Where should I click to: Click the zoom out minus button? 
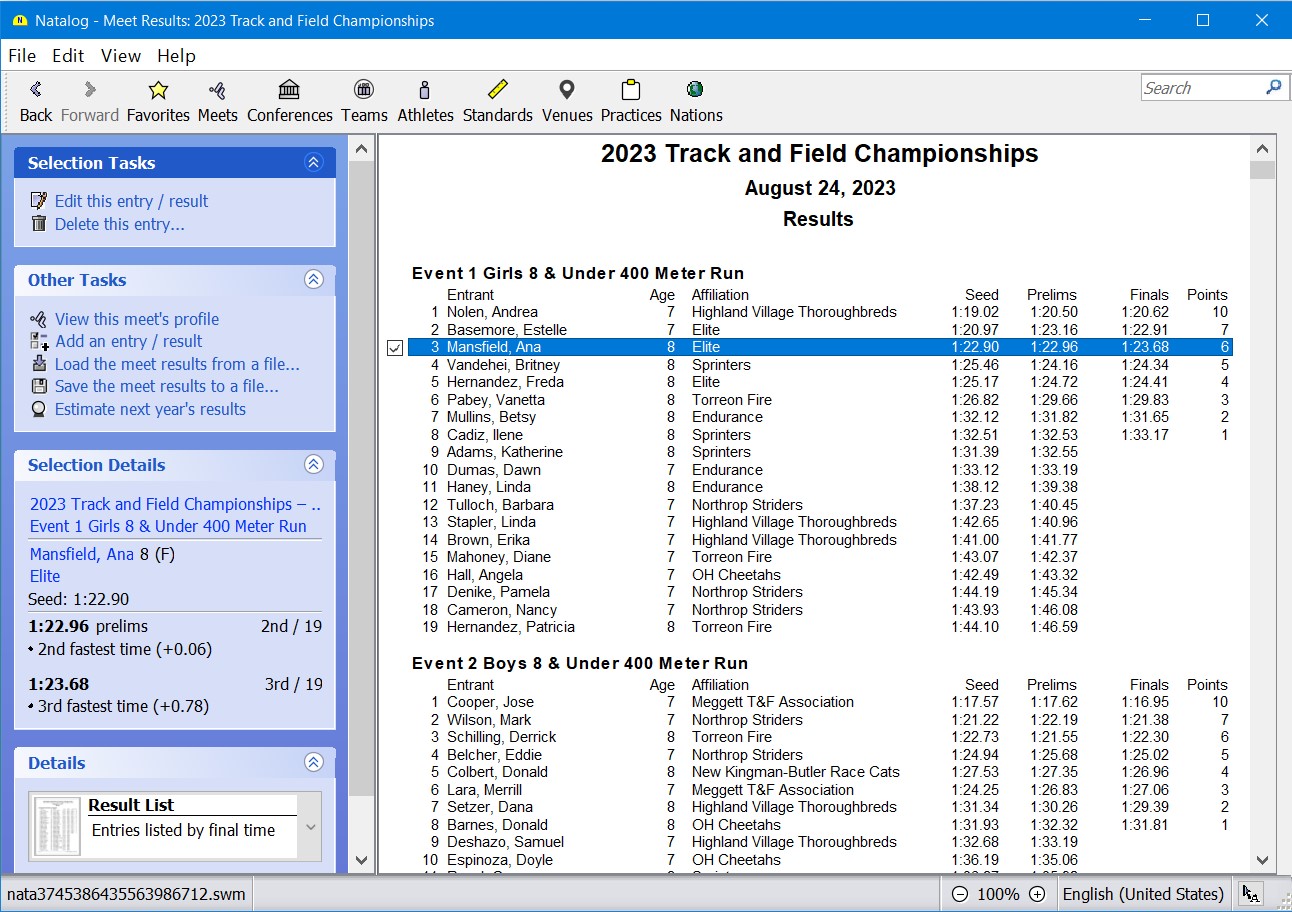(960, 894)
